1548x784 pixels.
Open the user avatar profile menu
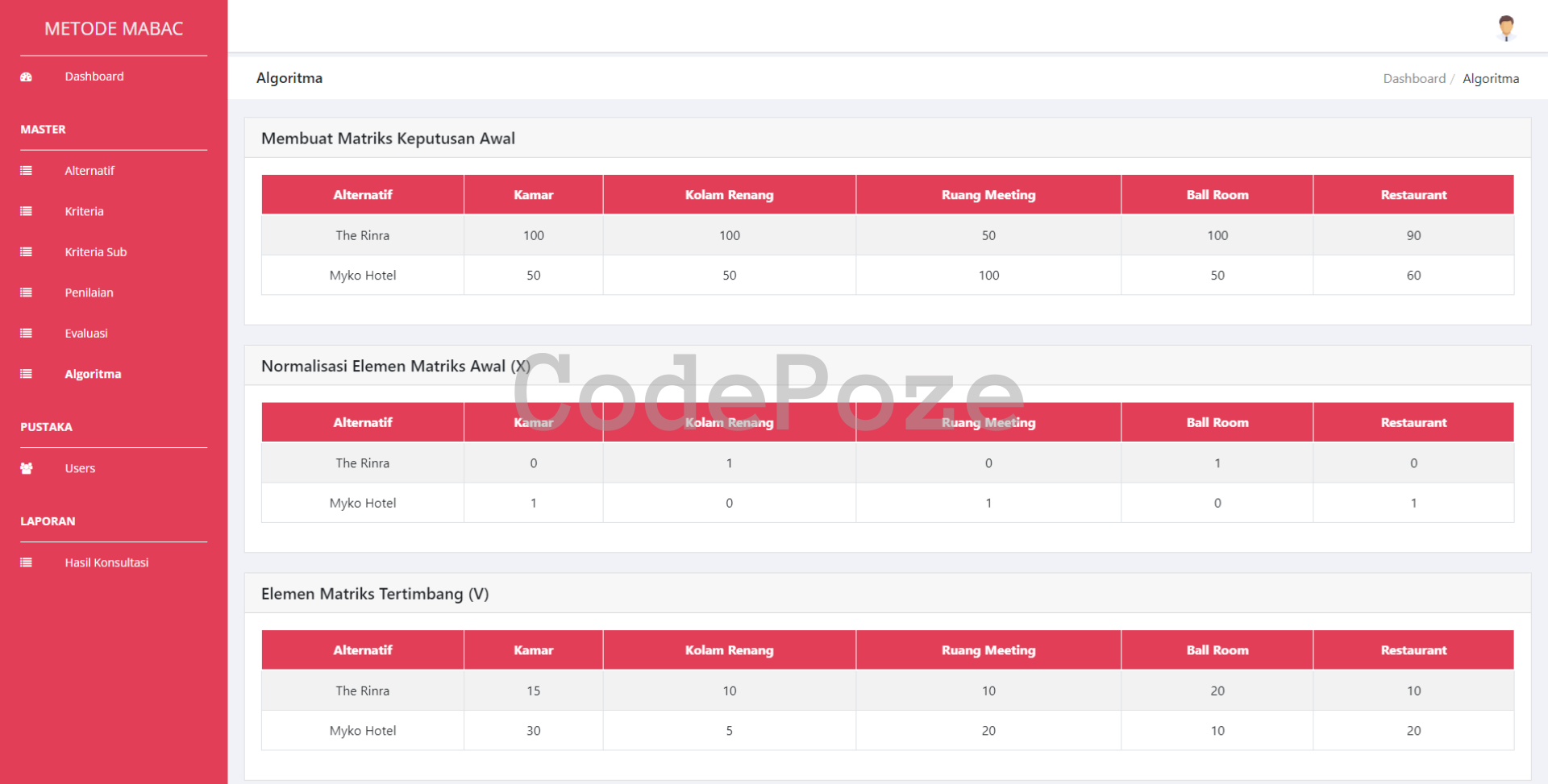[1505, 28]
